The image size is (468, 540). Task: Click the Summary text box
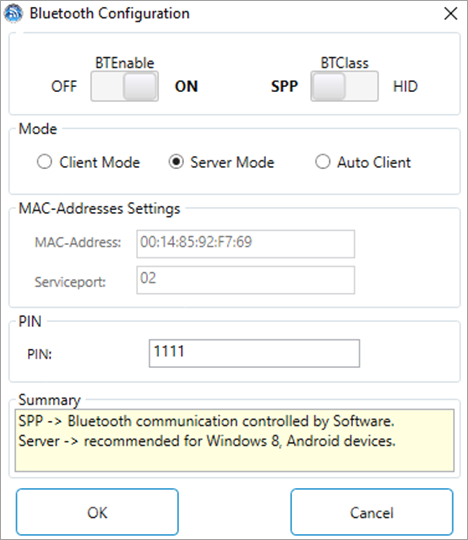[x=235, y=440]
